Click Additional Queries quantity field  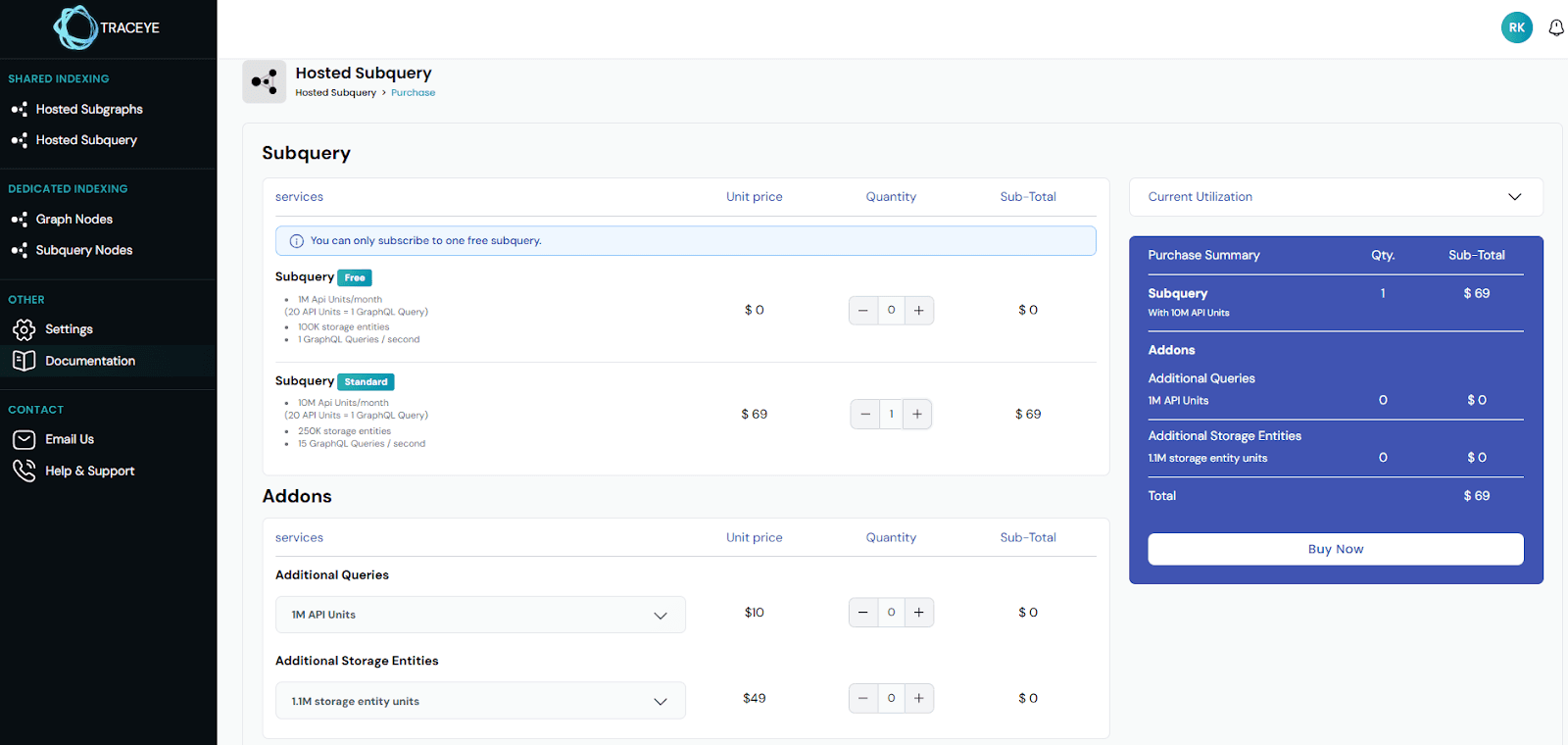coord(891,613)
